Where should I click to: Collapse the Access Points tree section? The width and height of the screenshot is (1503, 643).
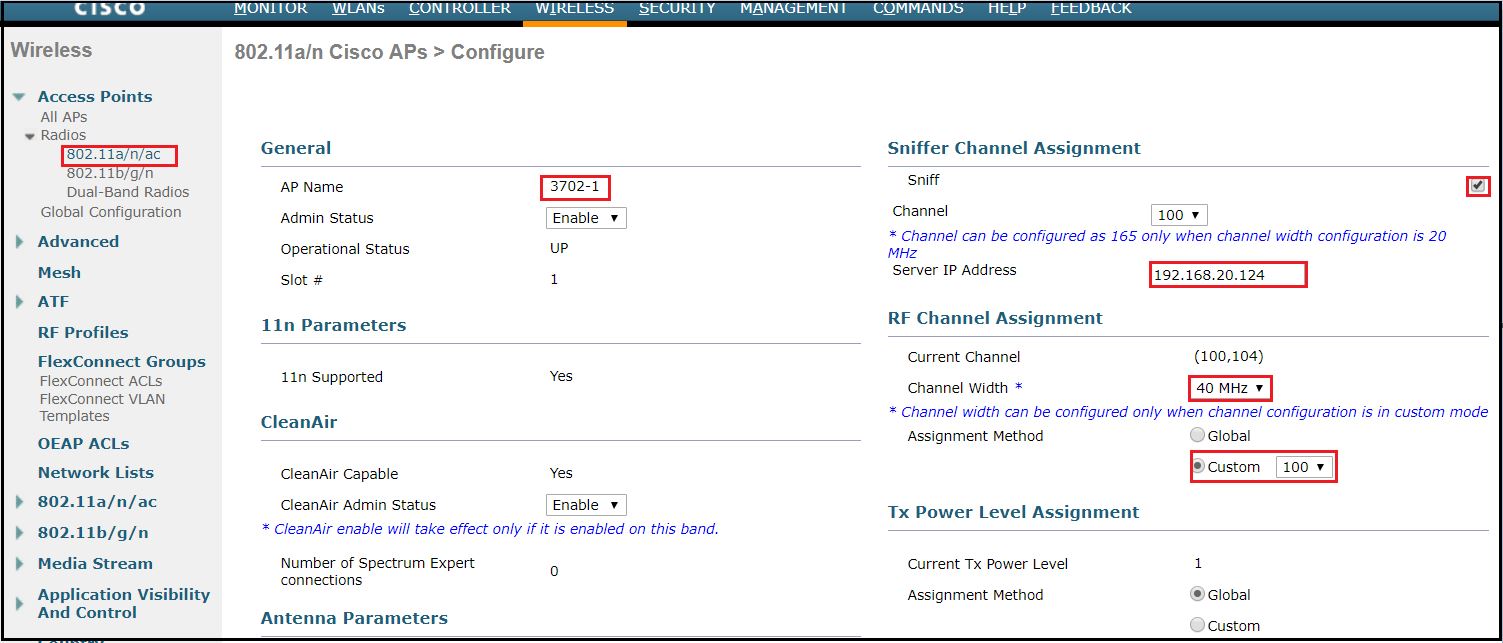pos(16,96)
